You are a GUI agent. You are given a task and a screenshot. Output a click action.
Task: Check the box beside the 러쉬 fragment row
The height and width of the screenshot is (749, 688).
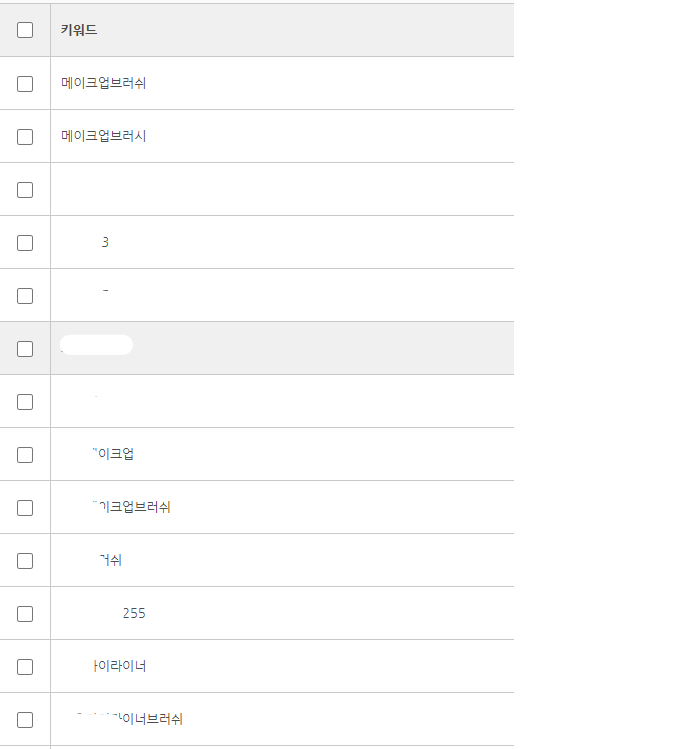(x=25, y=561)
